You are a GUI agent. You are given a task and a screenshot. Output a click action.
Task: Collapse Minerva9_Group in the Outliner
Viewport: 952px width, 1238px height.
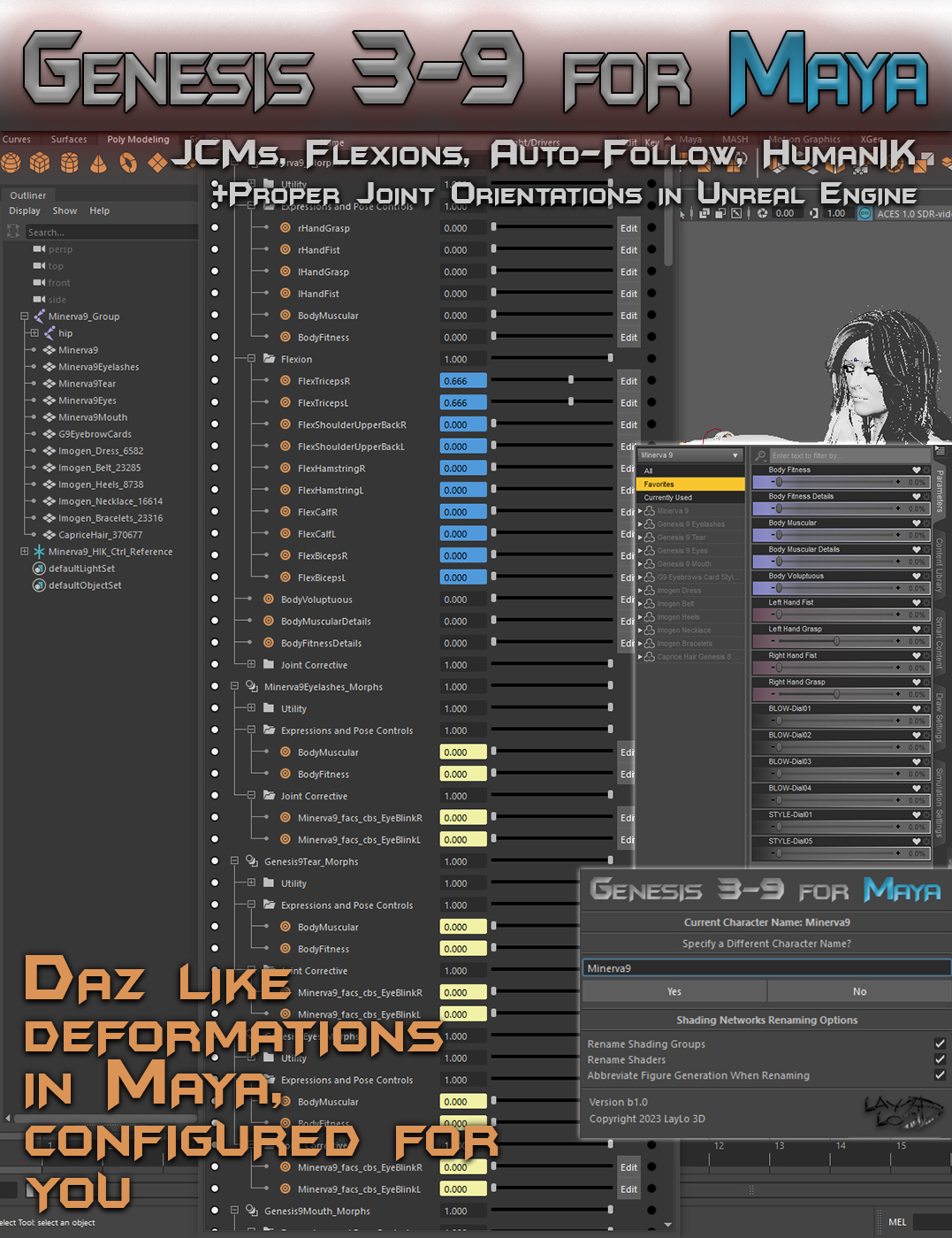[25, 316]
